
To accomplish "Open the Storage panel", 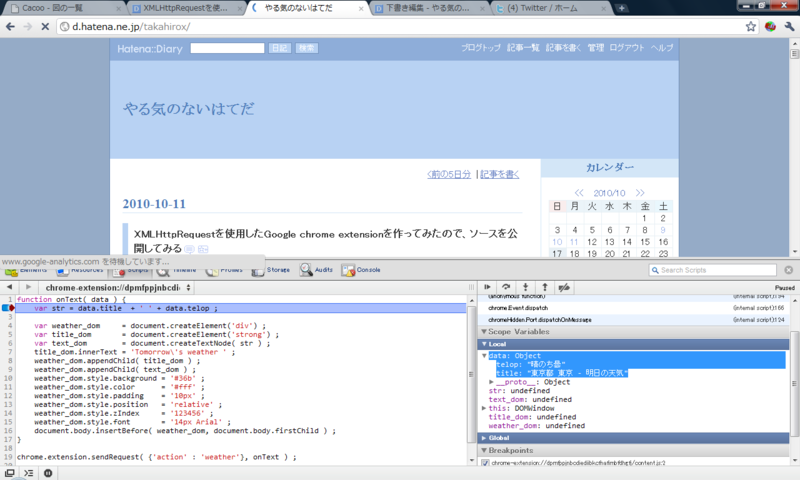I will point(271,270).
